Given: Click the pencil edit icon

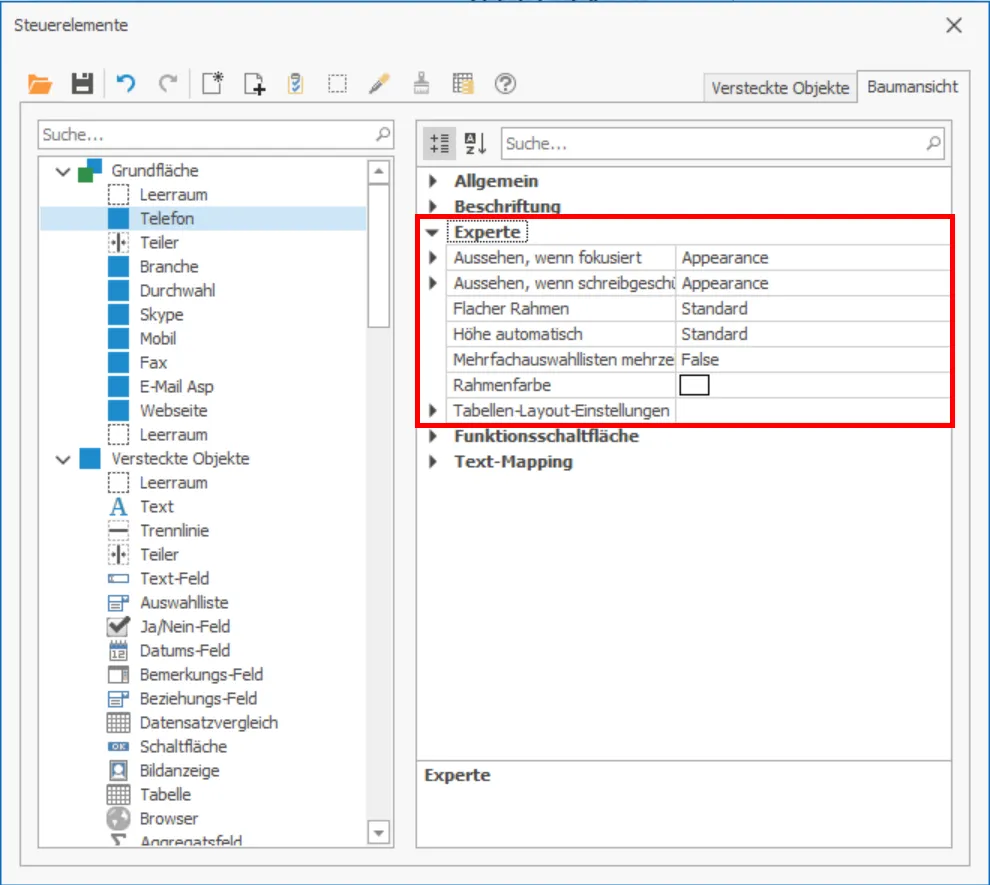Looking at the screenshot, I should (379, 84).
